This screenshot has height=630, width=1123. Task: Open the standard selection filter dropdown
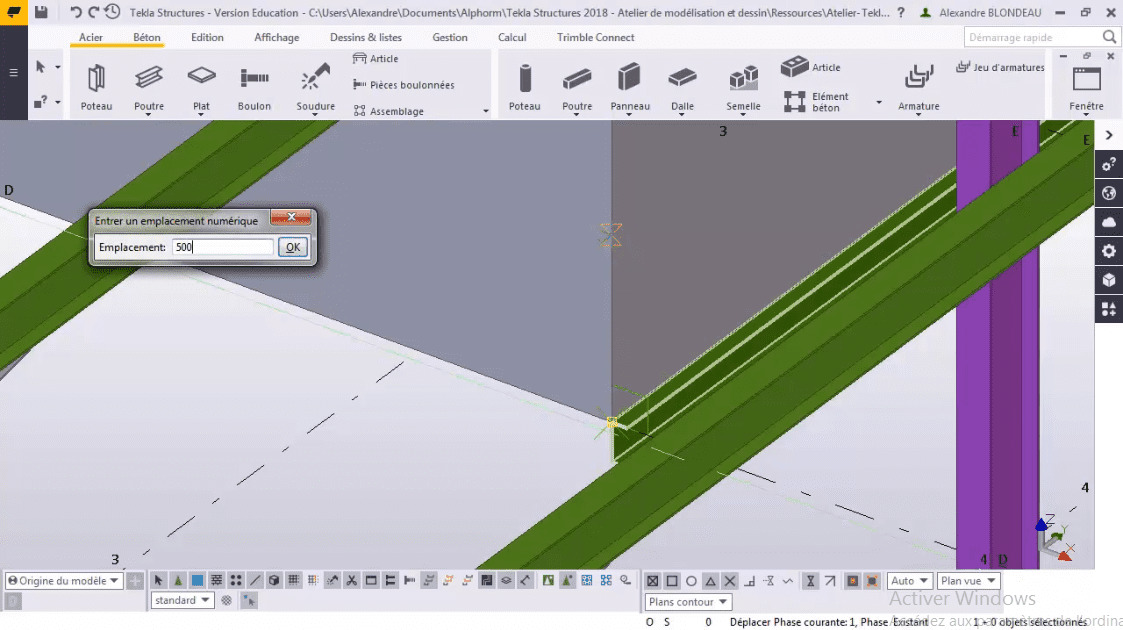[x=182, y=600]
